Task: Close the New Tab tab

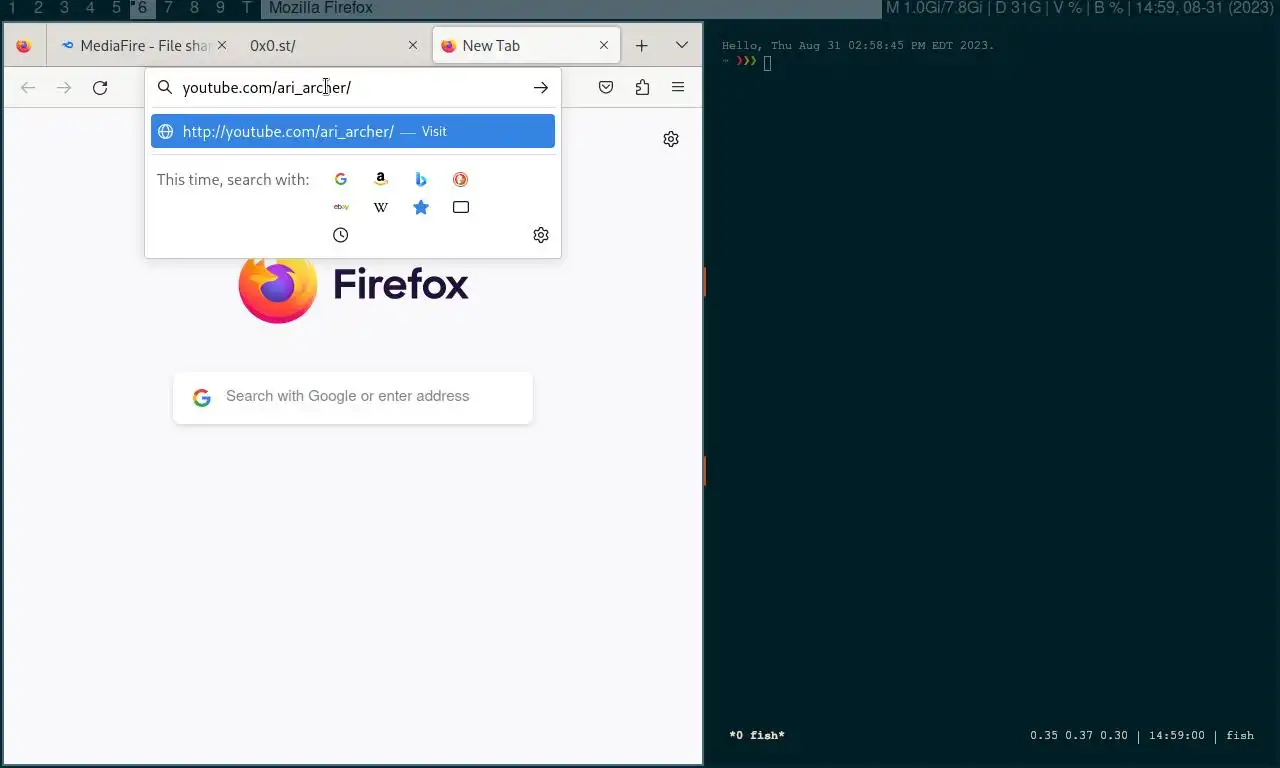Action: point(604,46)
